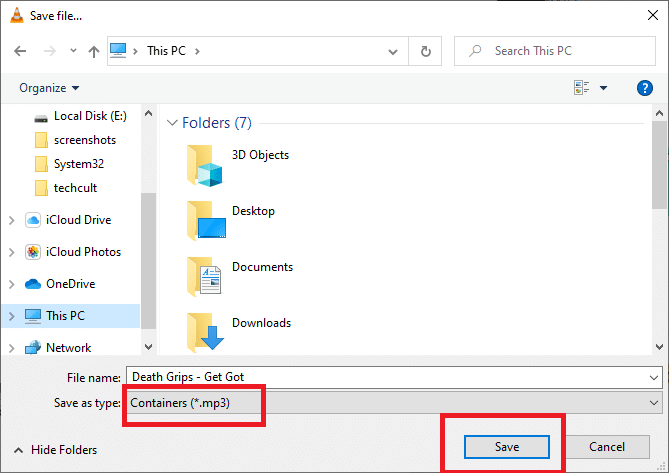Open System32 folder in sidebar
The image size is (669, 473).
[79, 164]
